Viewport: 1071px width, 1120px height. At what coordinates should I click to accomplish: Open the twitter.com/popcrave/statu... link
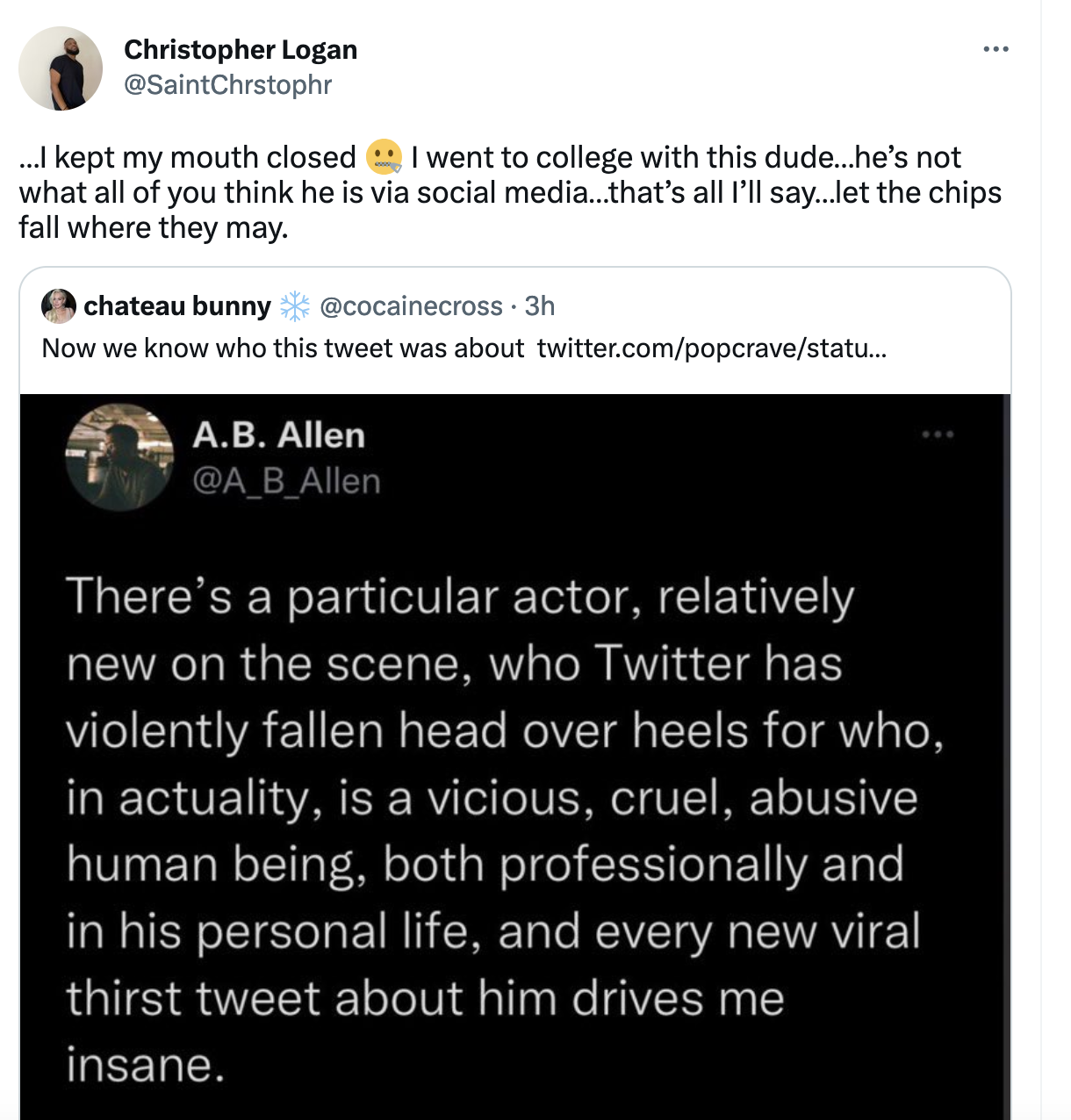click(711, 348)
